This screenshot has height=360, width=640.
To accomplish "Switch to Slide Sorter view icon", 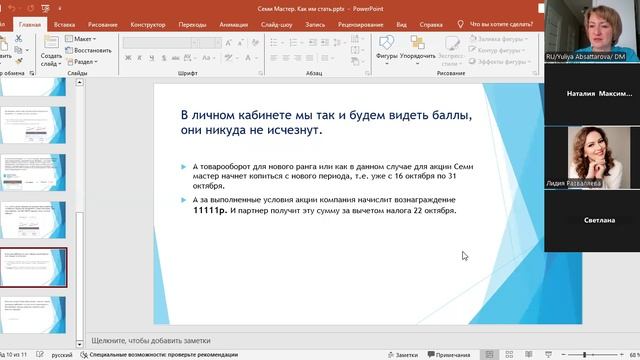I will [x=509, y=354].
